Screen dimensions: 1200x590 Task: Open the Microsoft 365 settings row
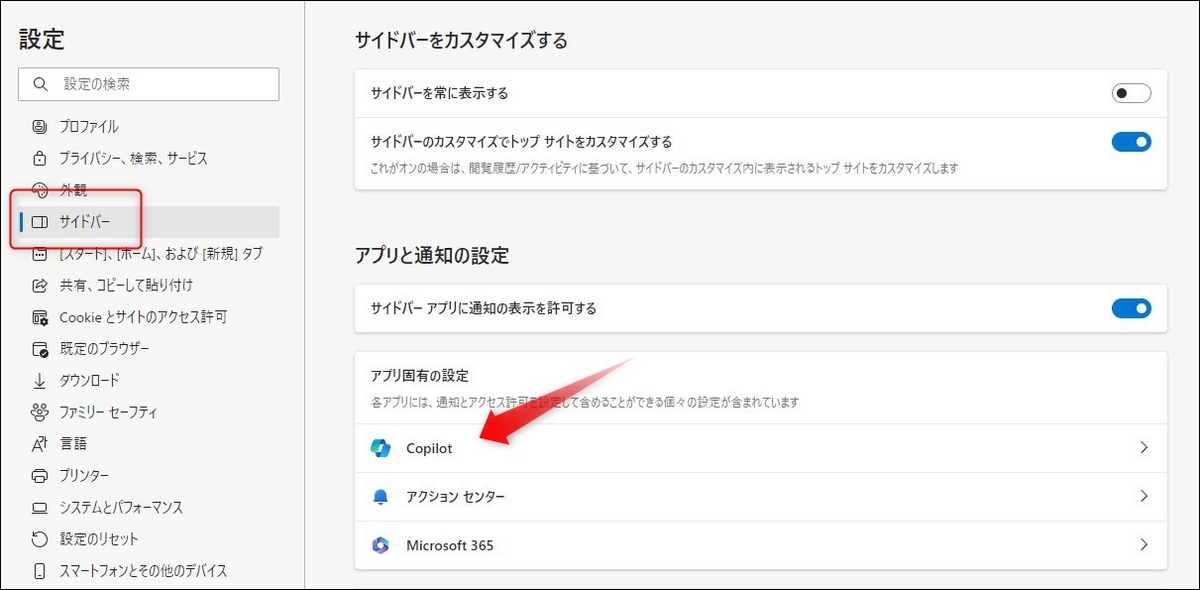coord(761,545)
